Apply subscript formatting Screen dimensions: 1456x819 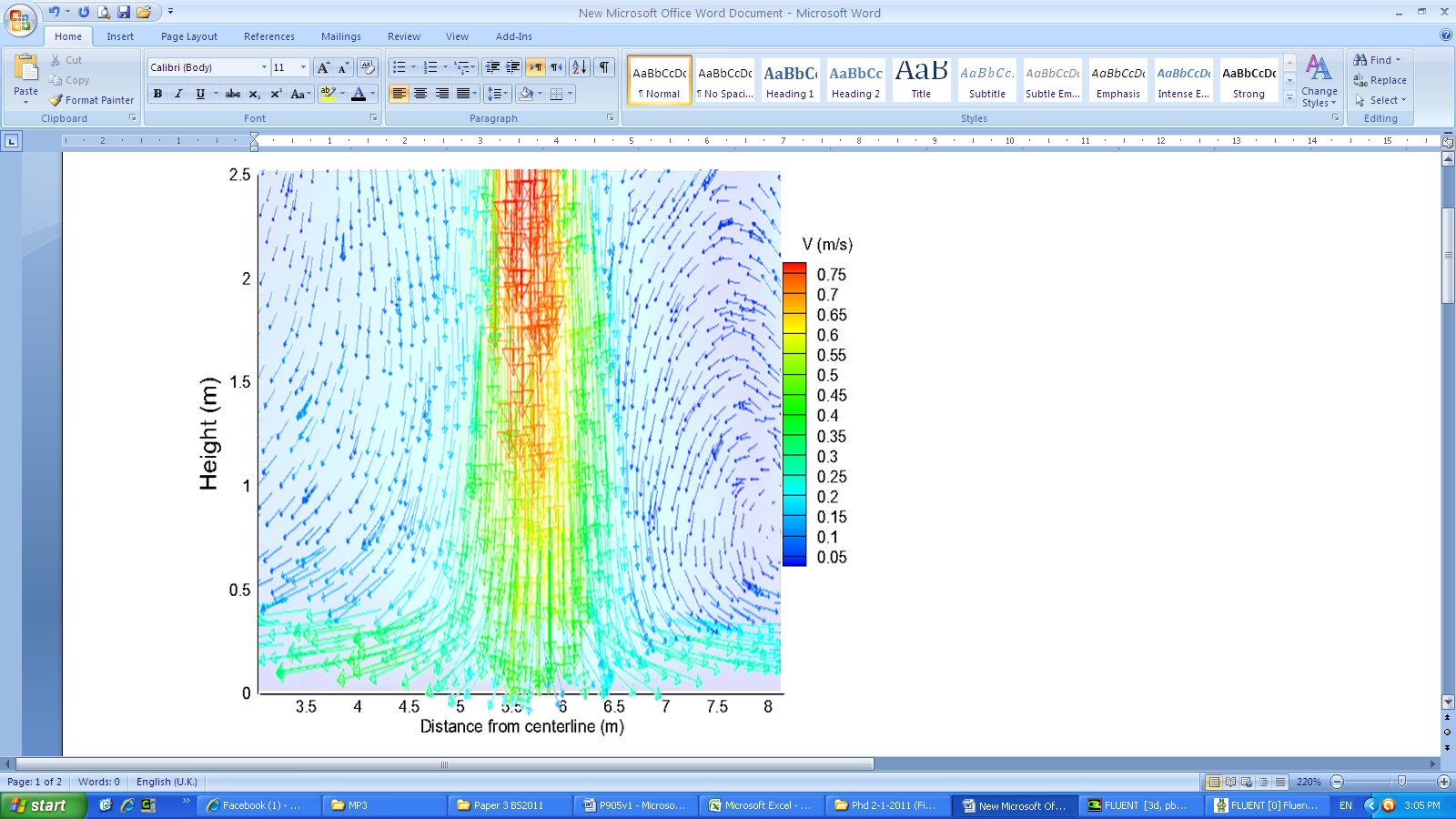click(x=254, y=94)
